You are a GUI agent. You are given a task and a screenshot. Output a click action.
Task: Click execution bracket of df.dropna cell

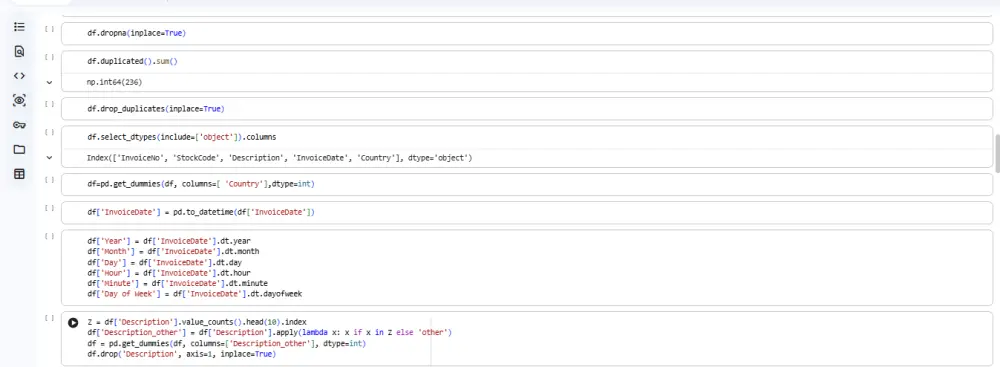click(x=49, y=29)
